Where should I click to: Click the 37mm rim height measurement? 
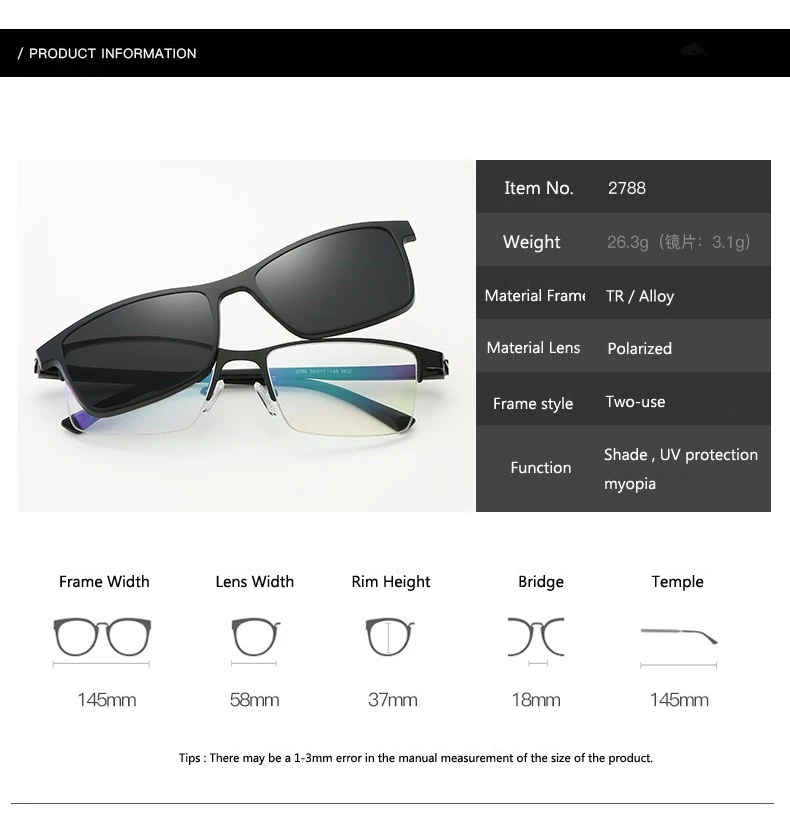coord(392,700)
